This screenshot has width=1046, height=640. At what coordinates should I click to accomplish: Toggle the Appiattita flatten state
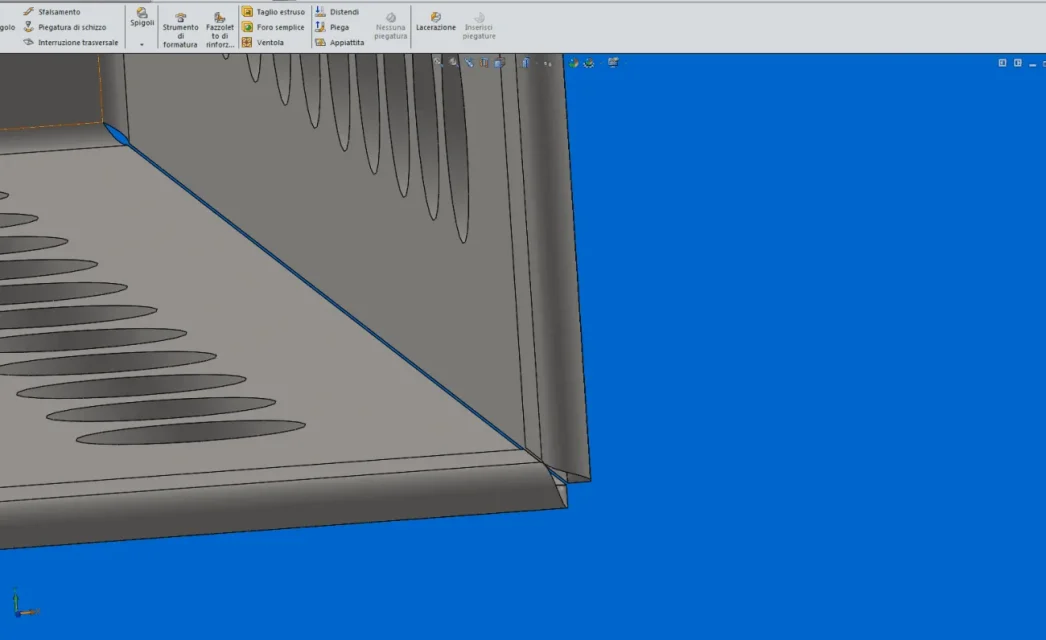340,42
